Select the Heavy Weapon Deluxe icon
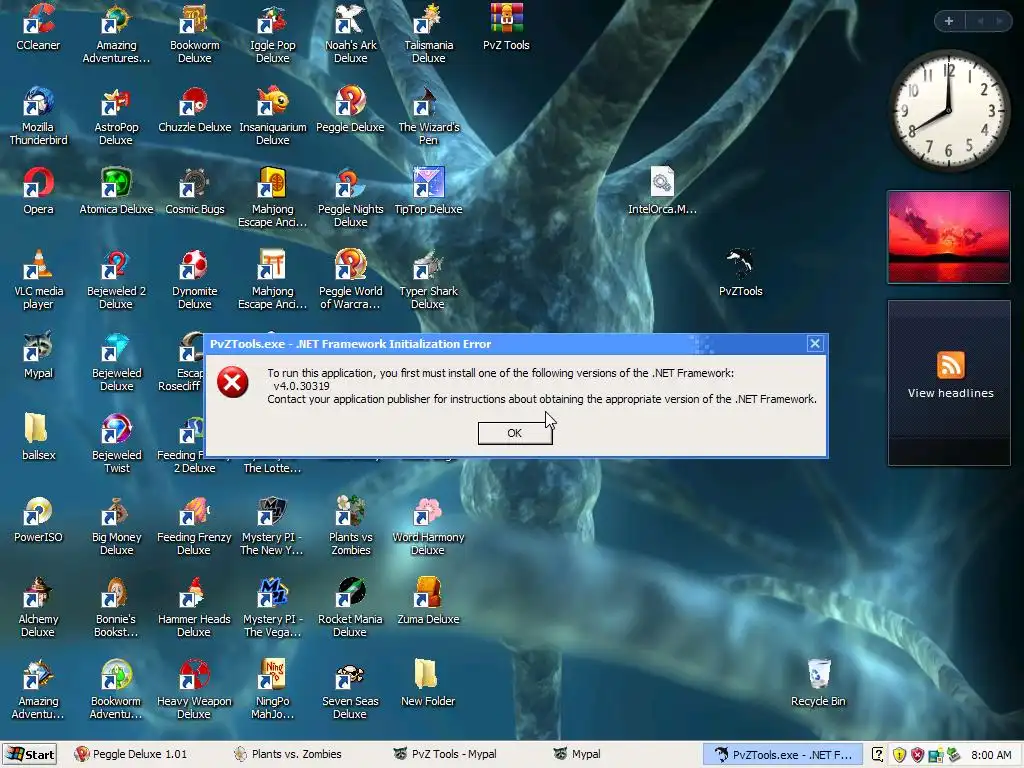The height and width of the screenshot is (768, 1024). [x=194, y=690]
